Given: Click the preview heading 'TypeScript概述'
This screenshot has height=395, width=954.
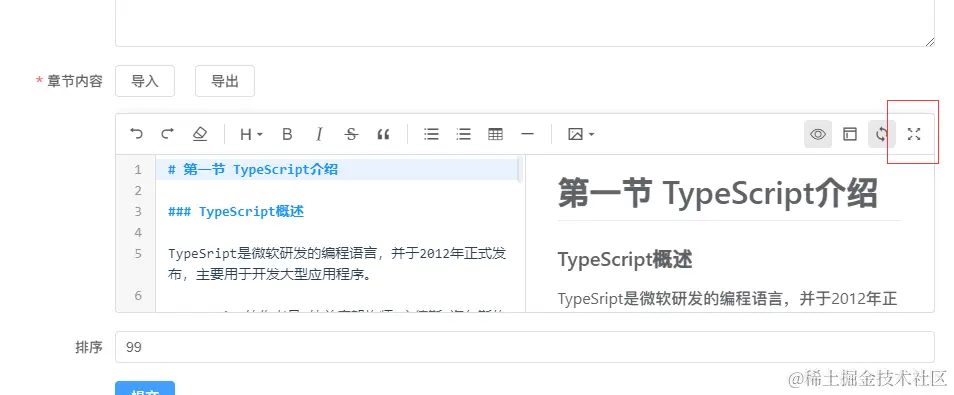Looking at the screenshot, I should click(x=625, y=260).
